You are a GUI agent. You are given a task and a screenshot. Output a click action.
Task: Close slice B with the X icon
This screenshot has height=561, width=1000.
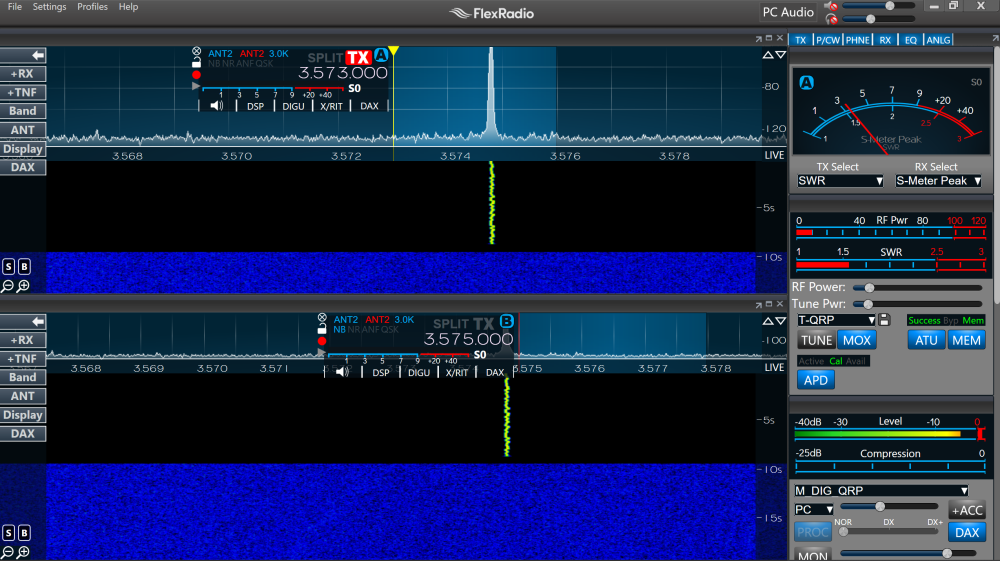[322, 317]
